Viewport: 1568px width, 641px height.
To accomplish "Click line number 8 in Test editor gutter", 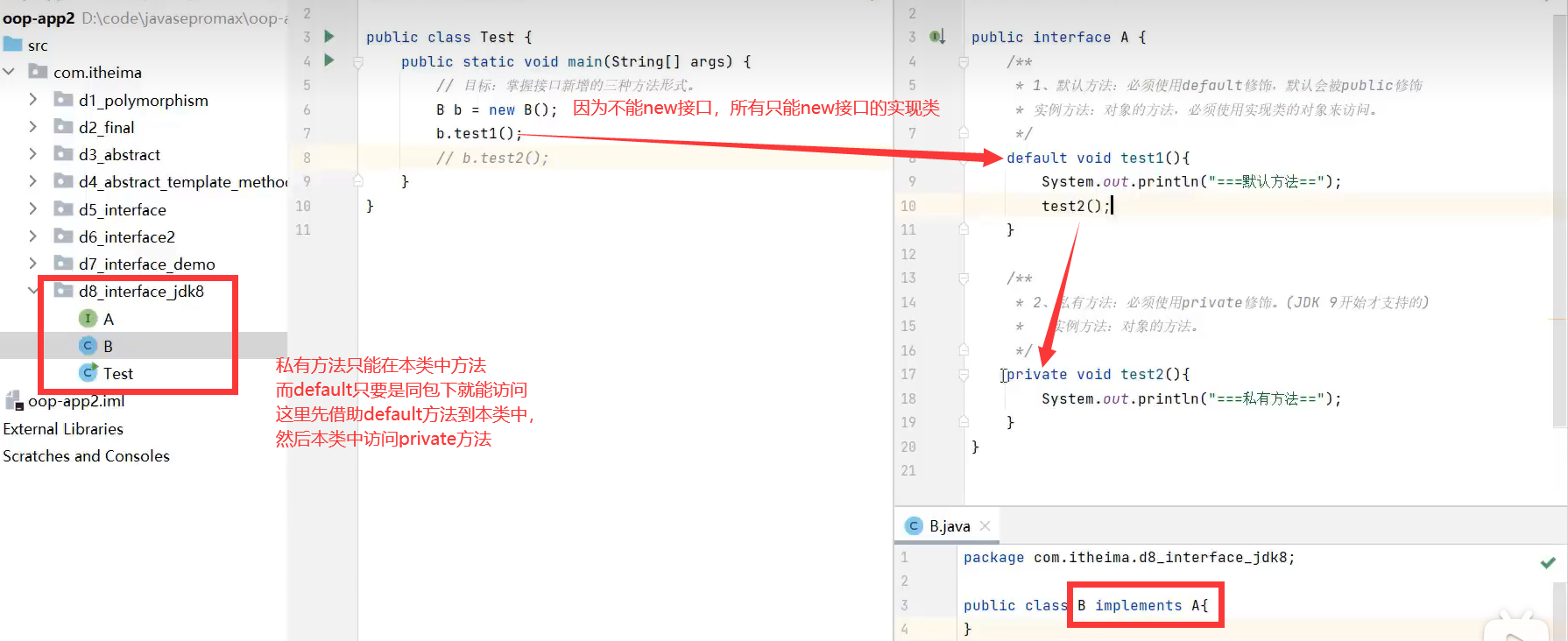I will point(307,158).
